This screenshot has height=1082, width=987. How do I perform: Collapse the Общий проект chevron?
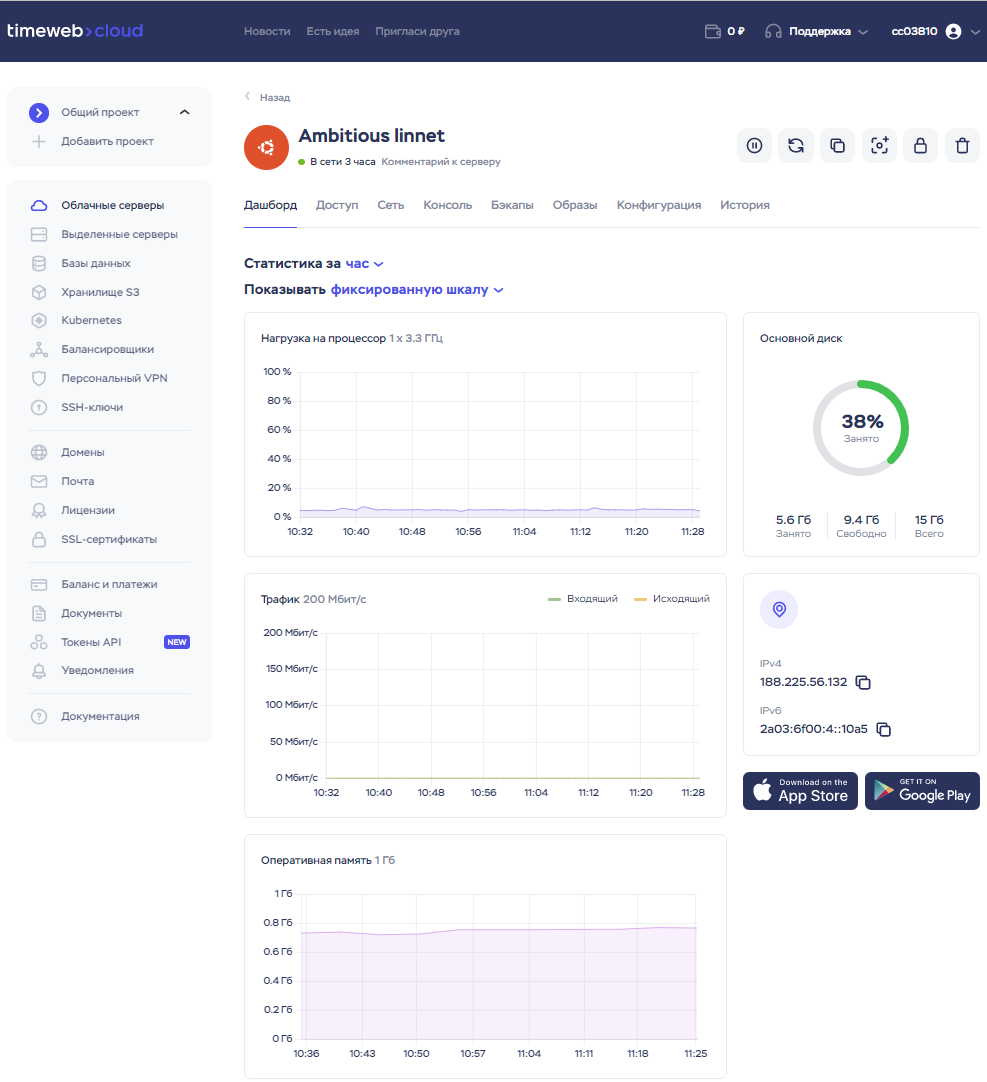[184, 112]
